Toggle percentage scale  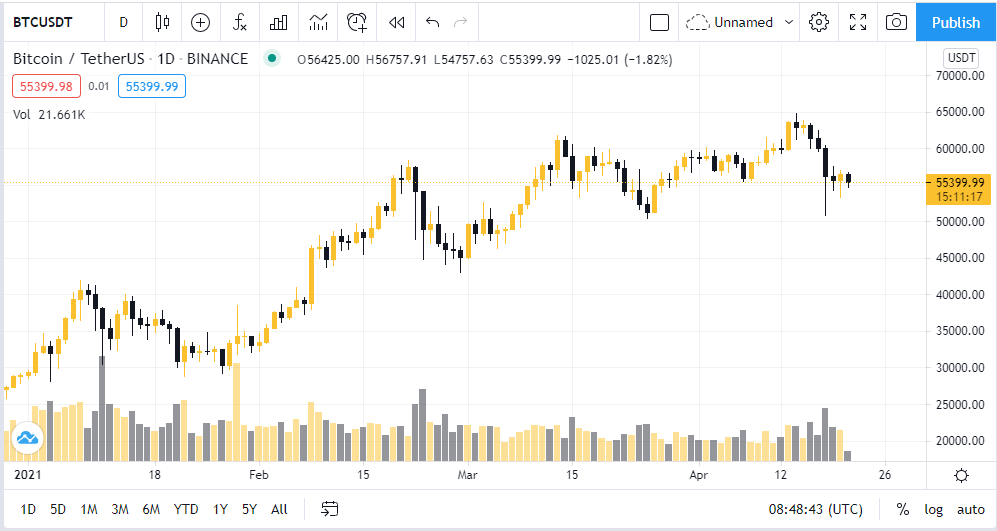point(902,509)
